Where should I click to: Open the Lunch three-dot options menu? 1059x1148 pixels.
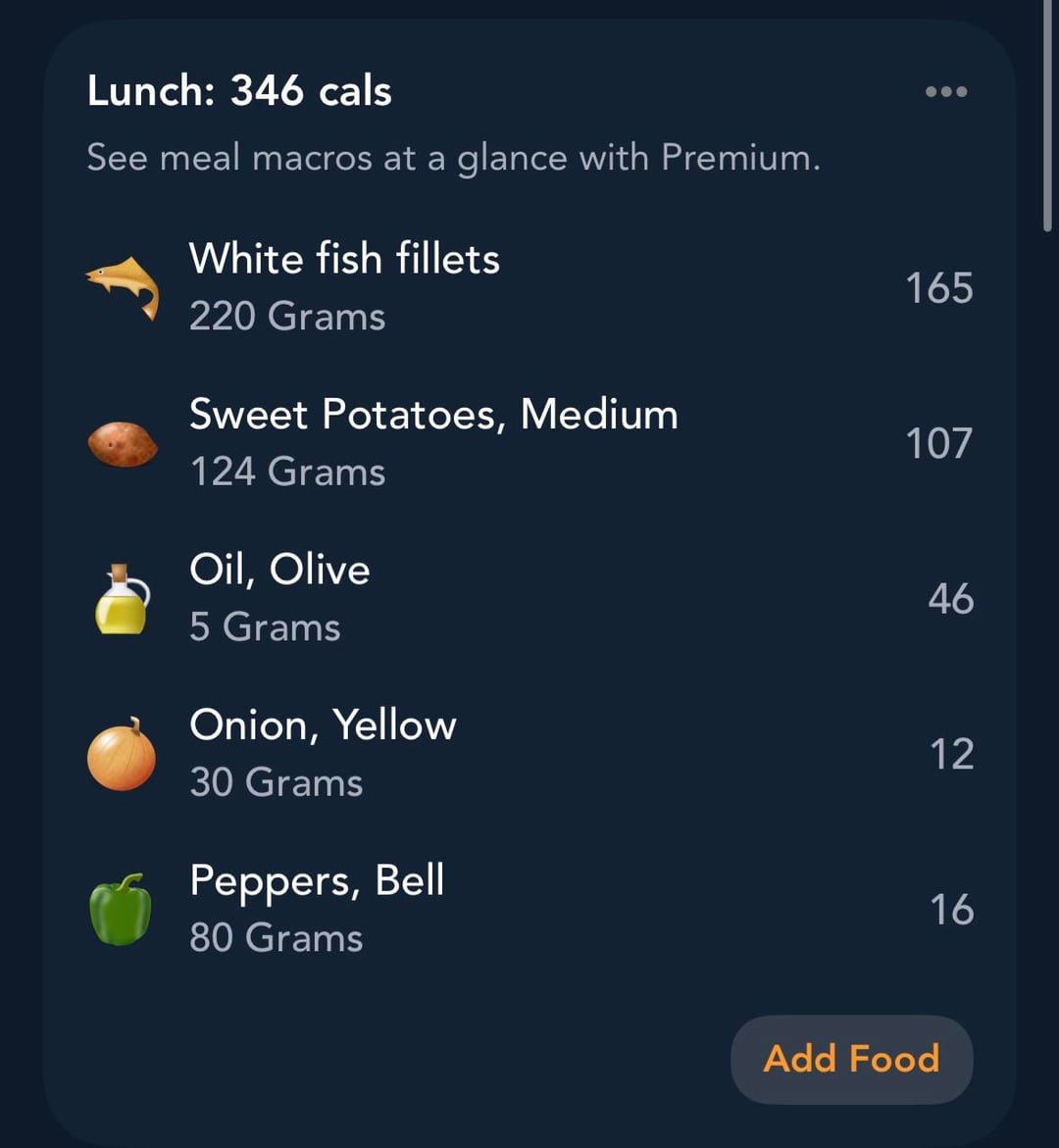[x=946, y=92]
